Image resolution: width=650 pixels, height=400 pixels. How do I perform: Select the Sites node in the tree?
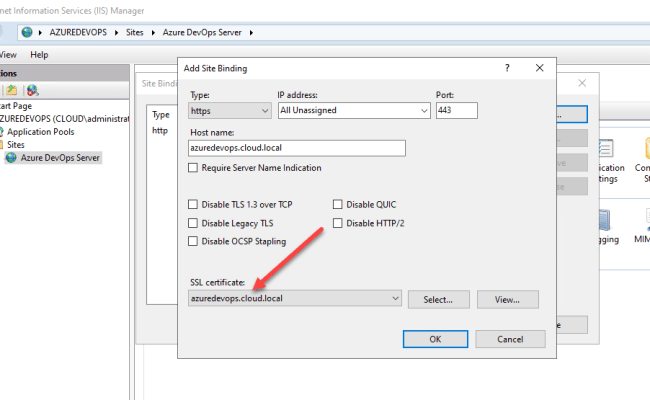(x=15, y=145)
